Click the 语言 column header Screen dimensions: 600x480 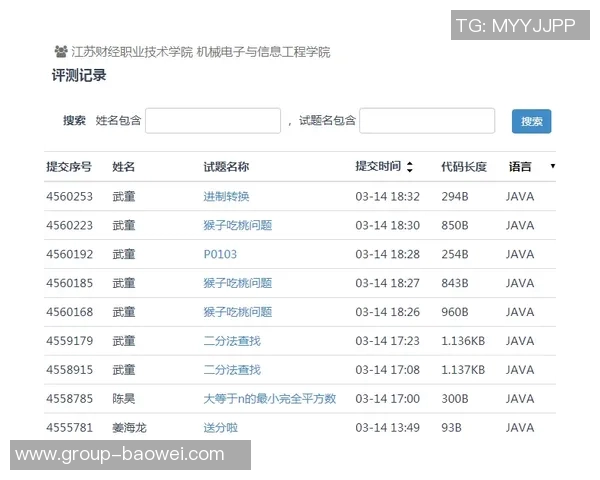pos(520,167)
